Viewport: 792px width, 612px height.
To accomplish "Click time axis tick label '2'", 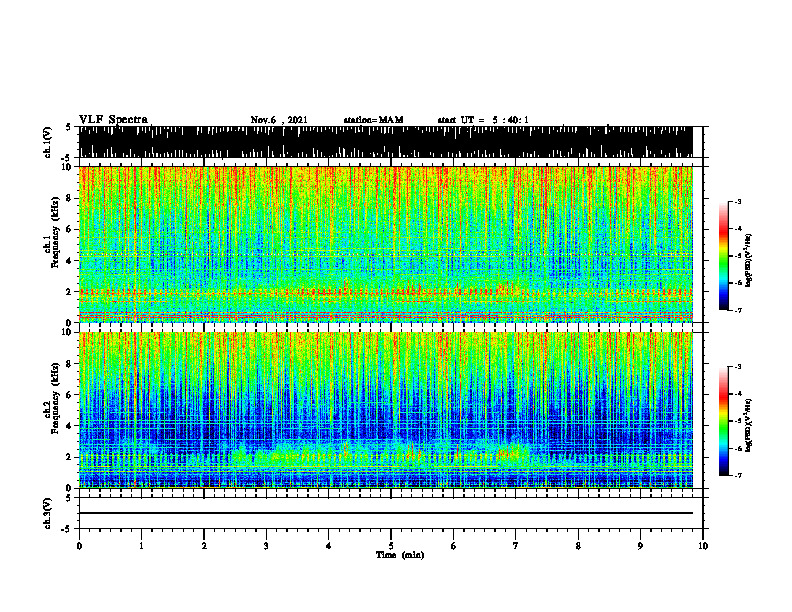I will click(204, 546).
